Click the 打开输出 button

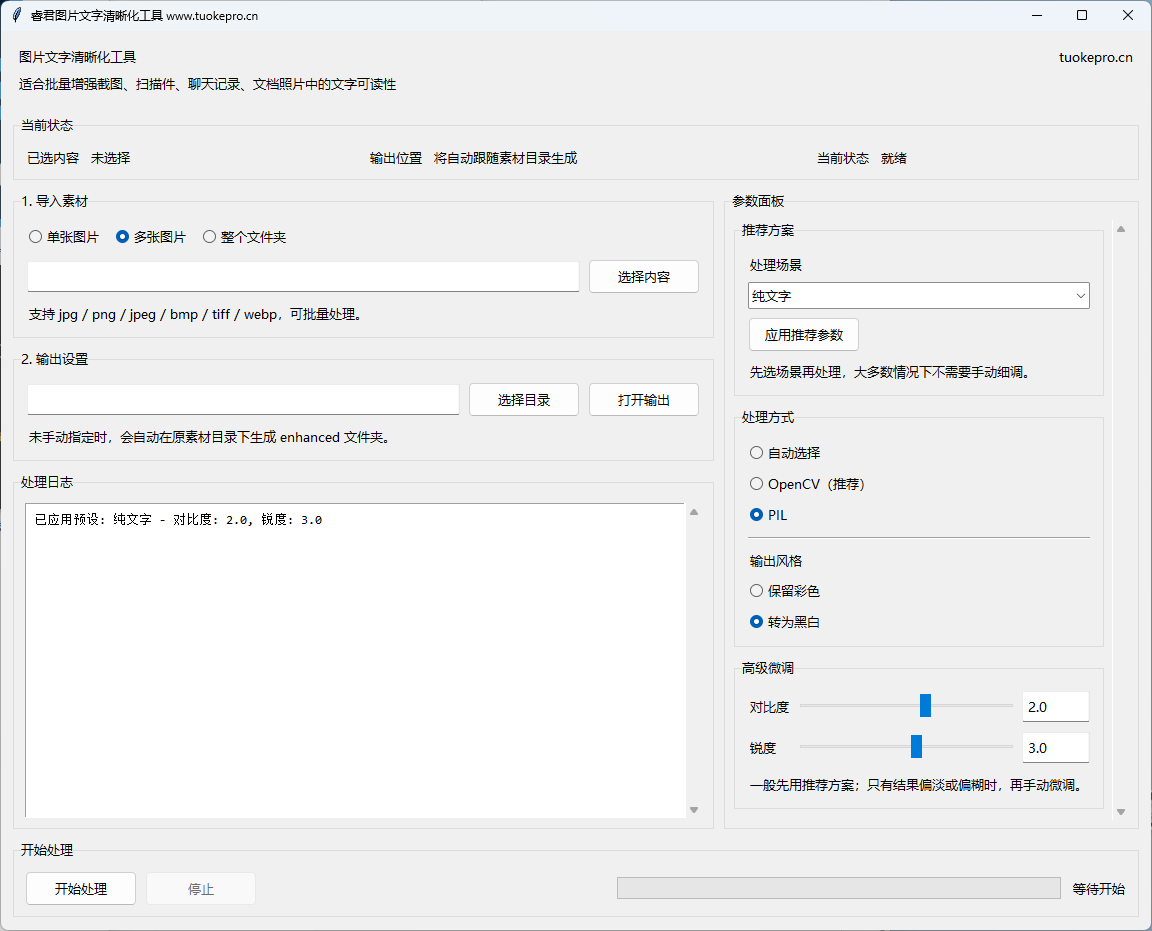pyautogui.click(x=644, y=400)
